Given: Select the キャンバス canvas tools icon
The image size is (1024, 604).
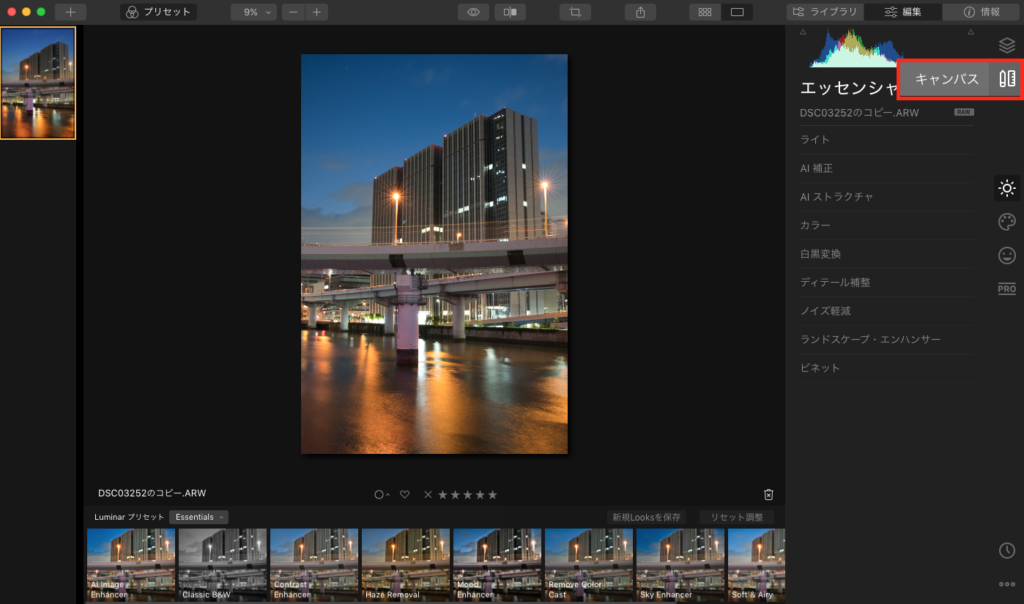Looking at the screenshot, I should tap(1006, 79).
